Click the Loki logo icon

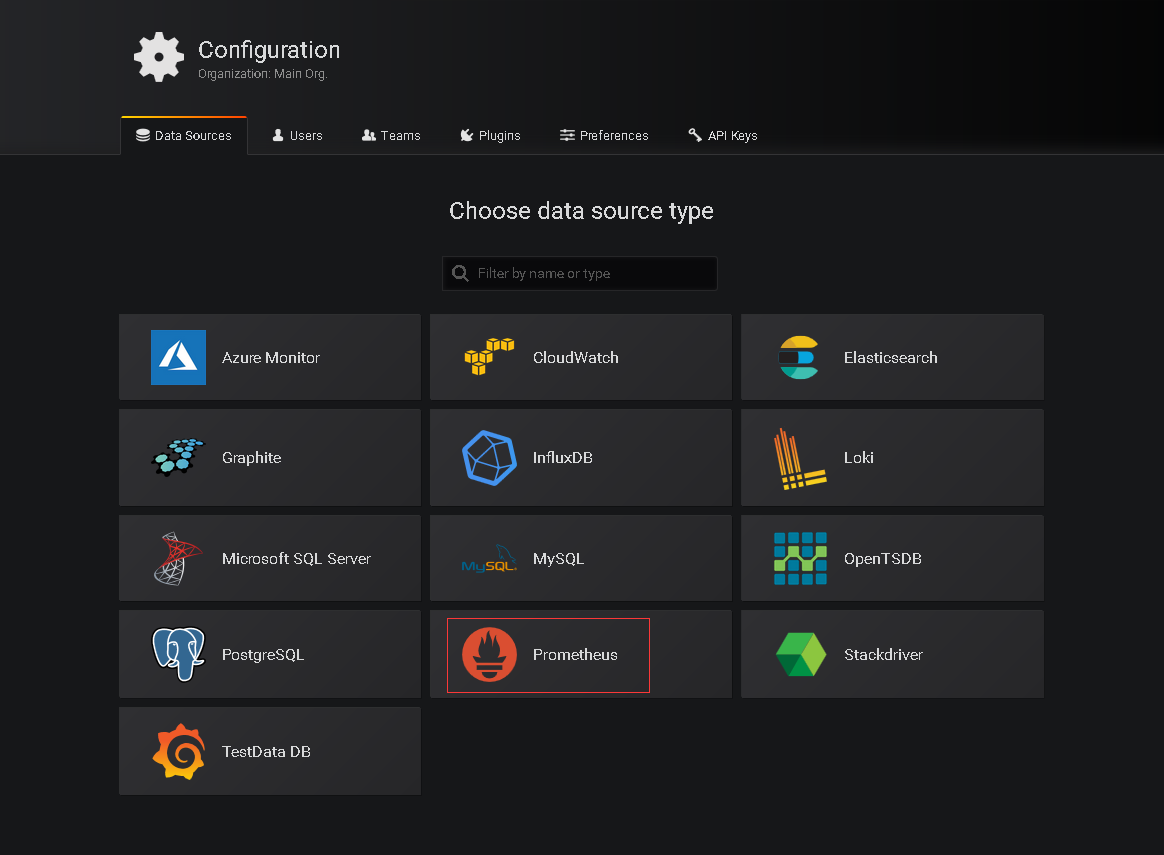[799, 458]
